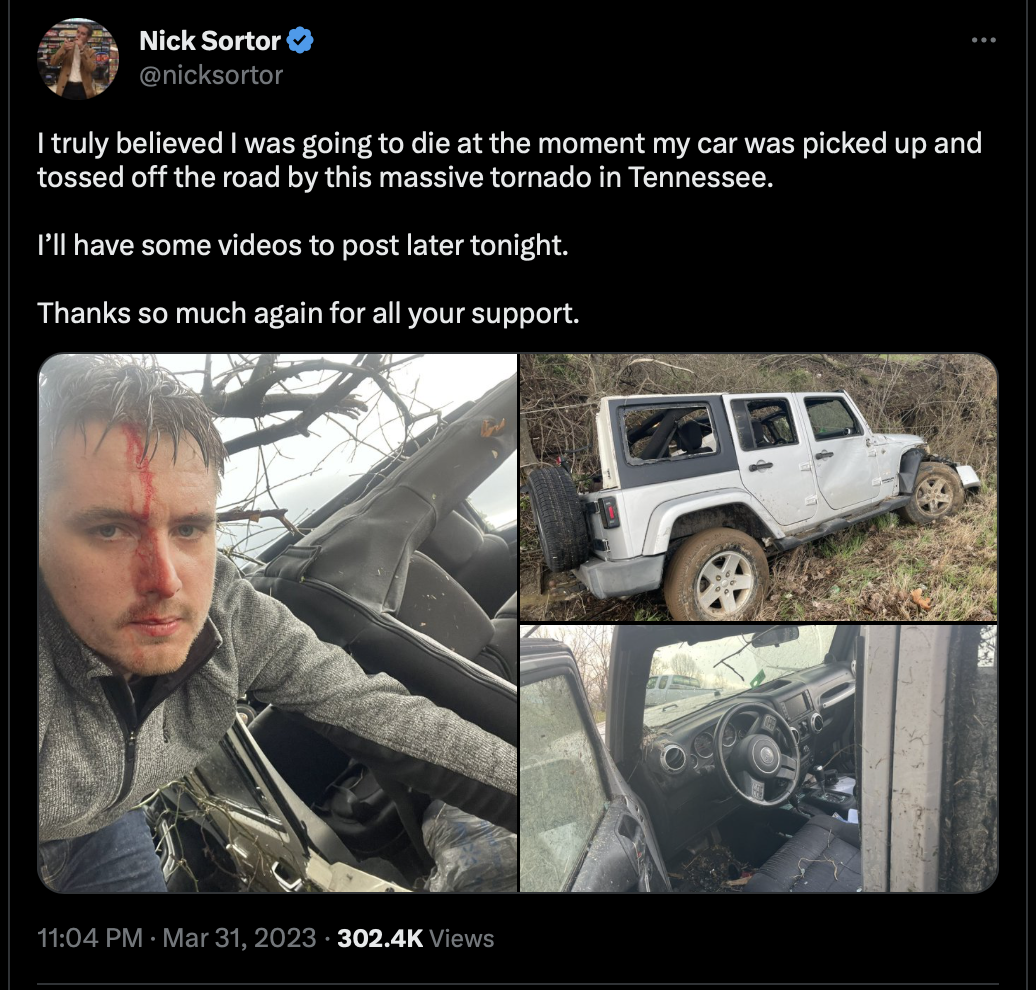Click the Views label

tap(461, 938)
